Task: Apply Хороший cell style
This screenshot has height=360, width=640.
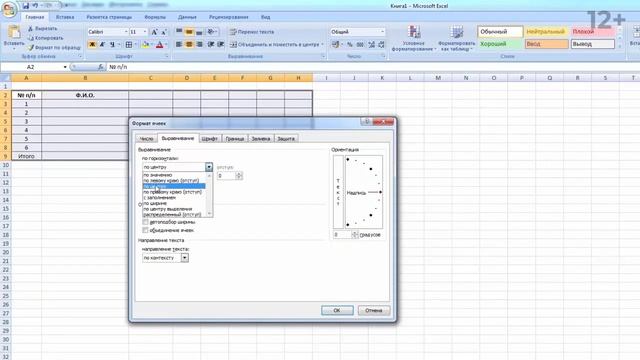Action: point(500,44)
